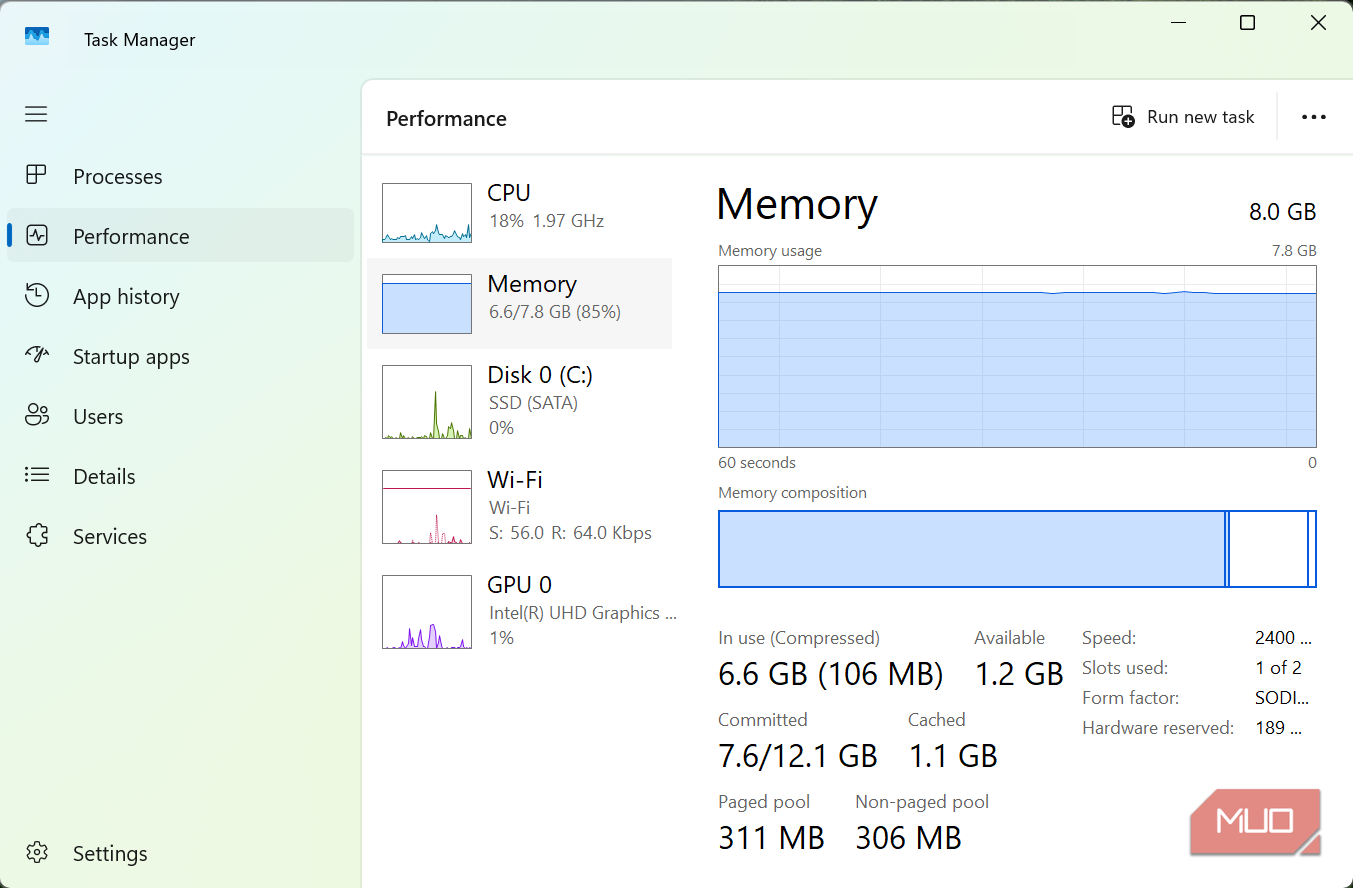The image size is (1353, 888).
Task: Click the Performance pulse icon in sidebar
Action: [x=37, y=236]
